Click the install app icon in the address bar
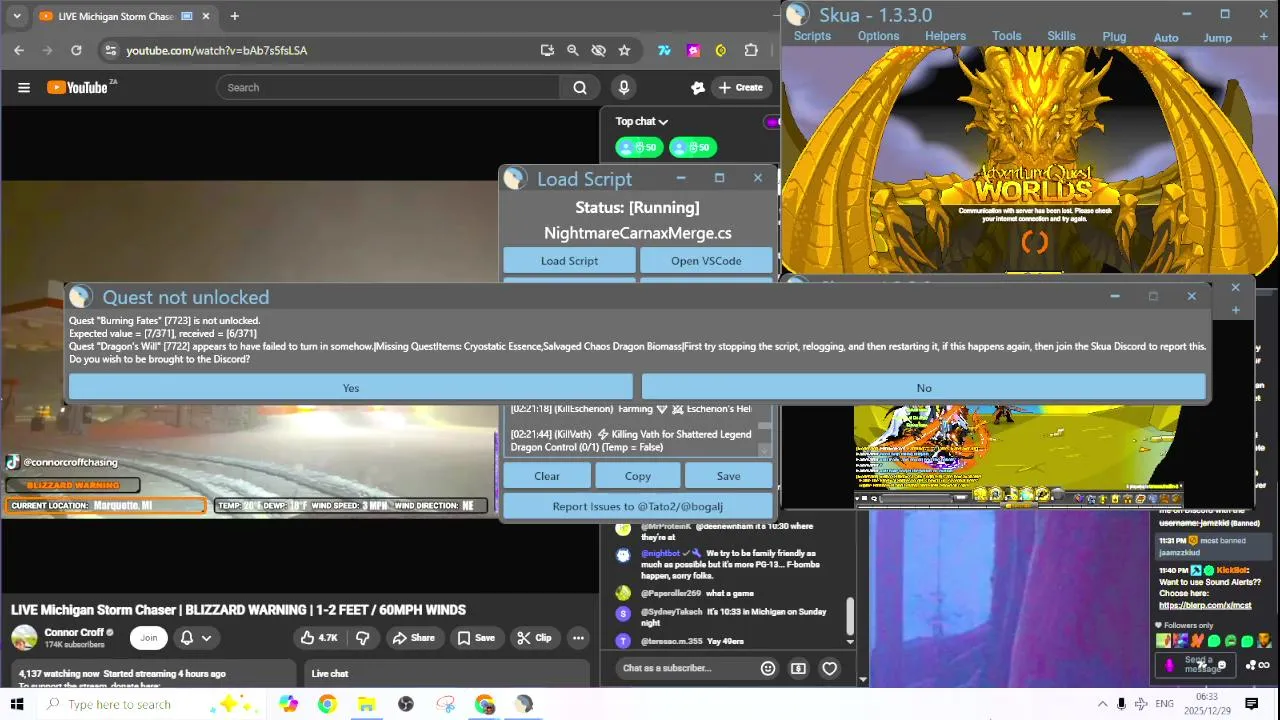Viewport: 1280px width, 720px height. (547, 50)
